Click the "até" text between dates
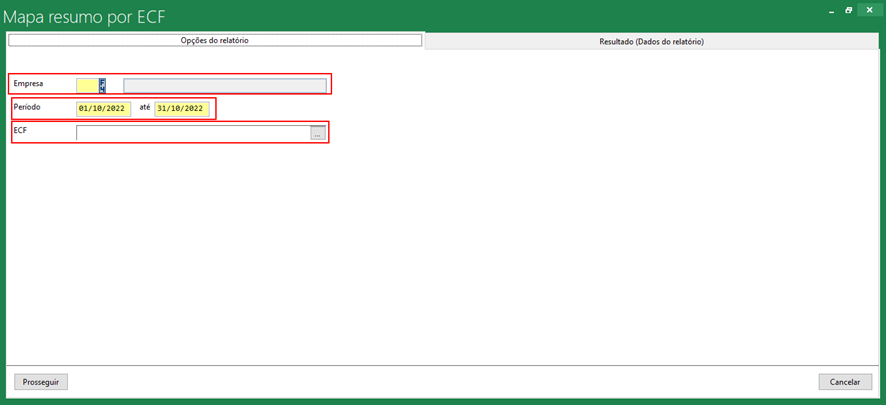Screen dimensions: 886x405 [x=144, y=107]
